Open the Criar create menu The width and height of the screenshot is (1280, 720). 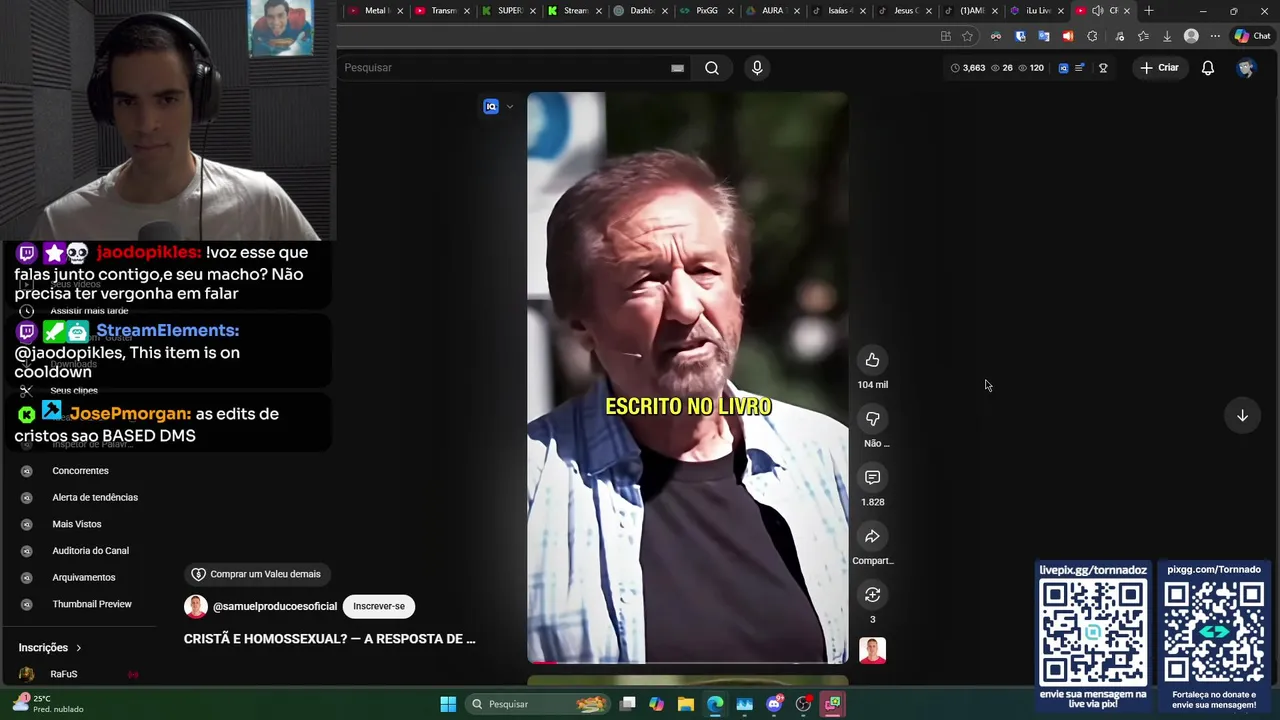pyautogui.click(x=1160, y=68)
